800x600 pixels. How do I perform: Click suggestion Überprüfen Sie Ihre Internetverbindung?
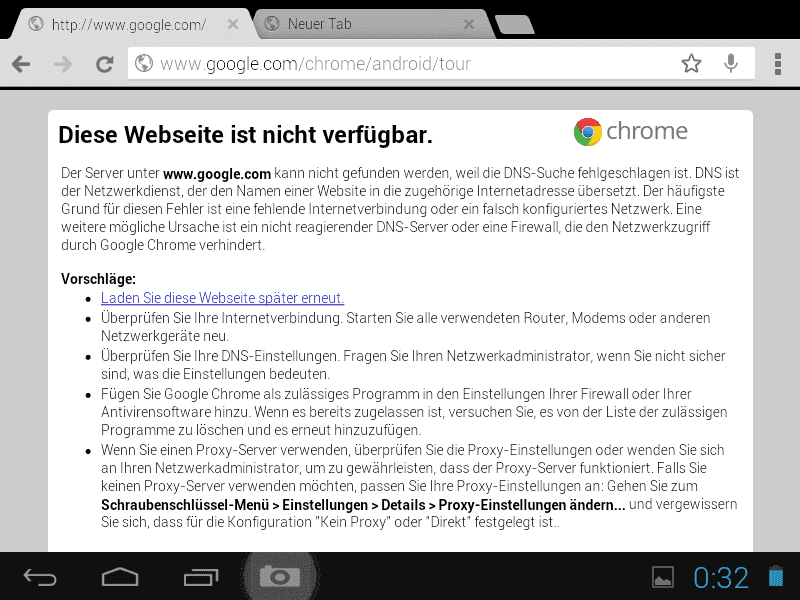point(406,327)
